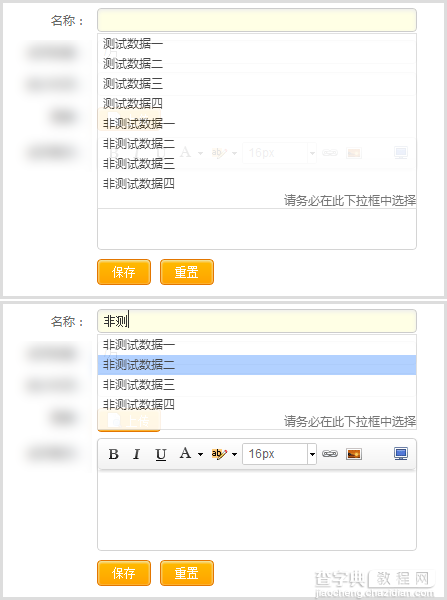Open the highlight color dropdown arrow in the bottom editor
This screenshot has width=447, height=600.
point(235,454)
